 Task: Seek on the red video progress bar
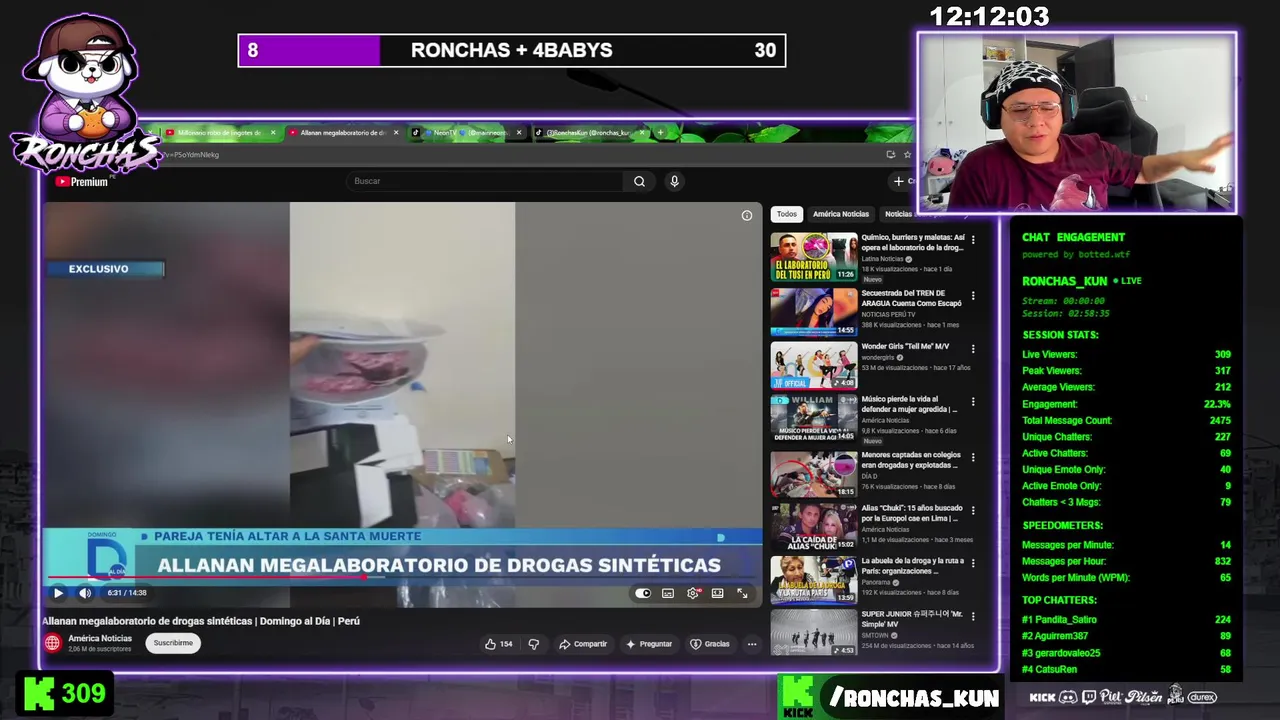402,578
